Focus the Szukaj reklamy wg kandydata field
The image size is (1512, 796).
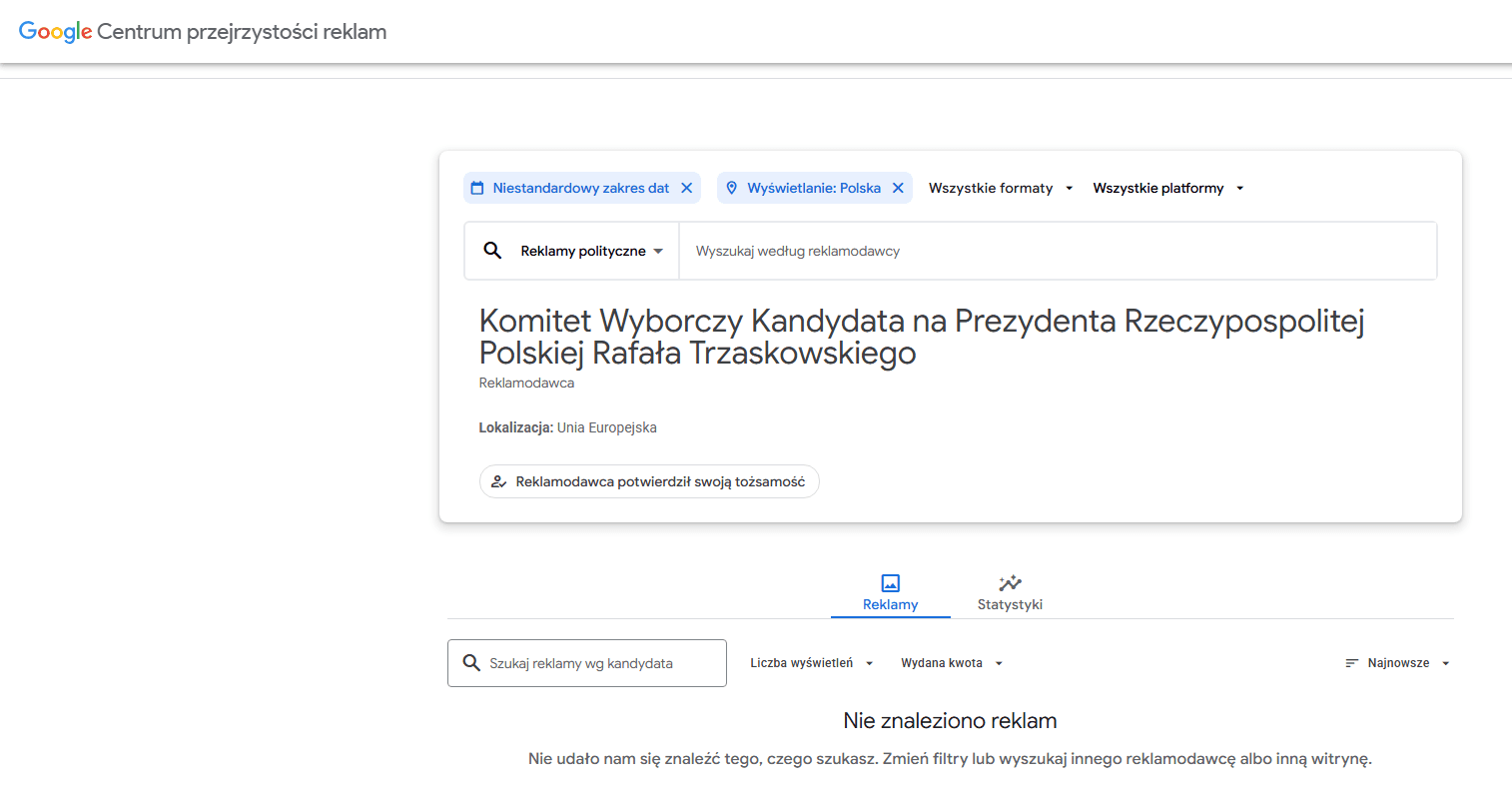pyautogui.click(x=587, y=663)
